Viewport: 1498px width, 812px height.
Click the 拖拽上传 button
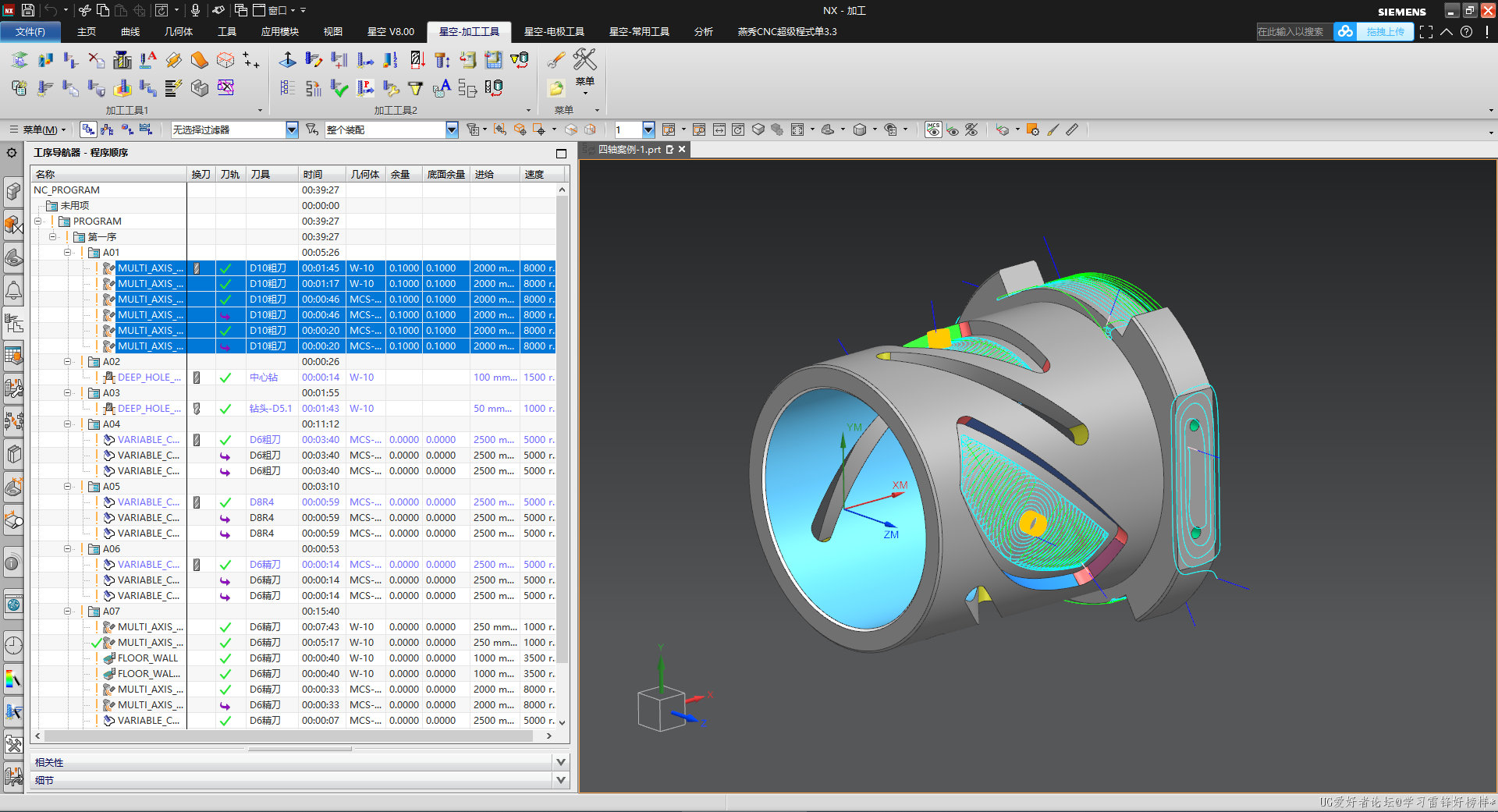point(1385,31)
